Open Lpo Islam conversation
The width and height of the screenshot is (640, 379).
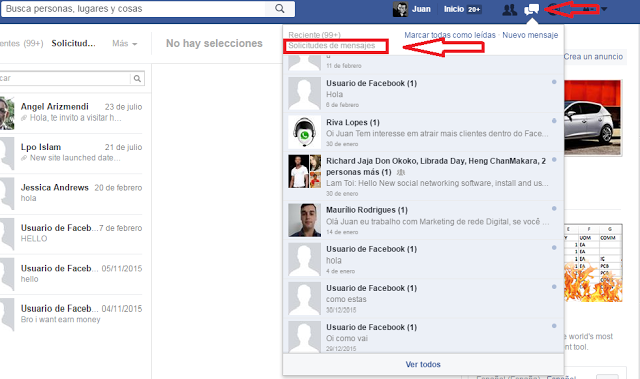pos(71,153)
